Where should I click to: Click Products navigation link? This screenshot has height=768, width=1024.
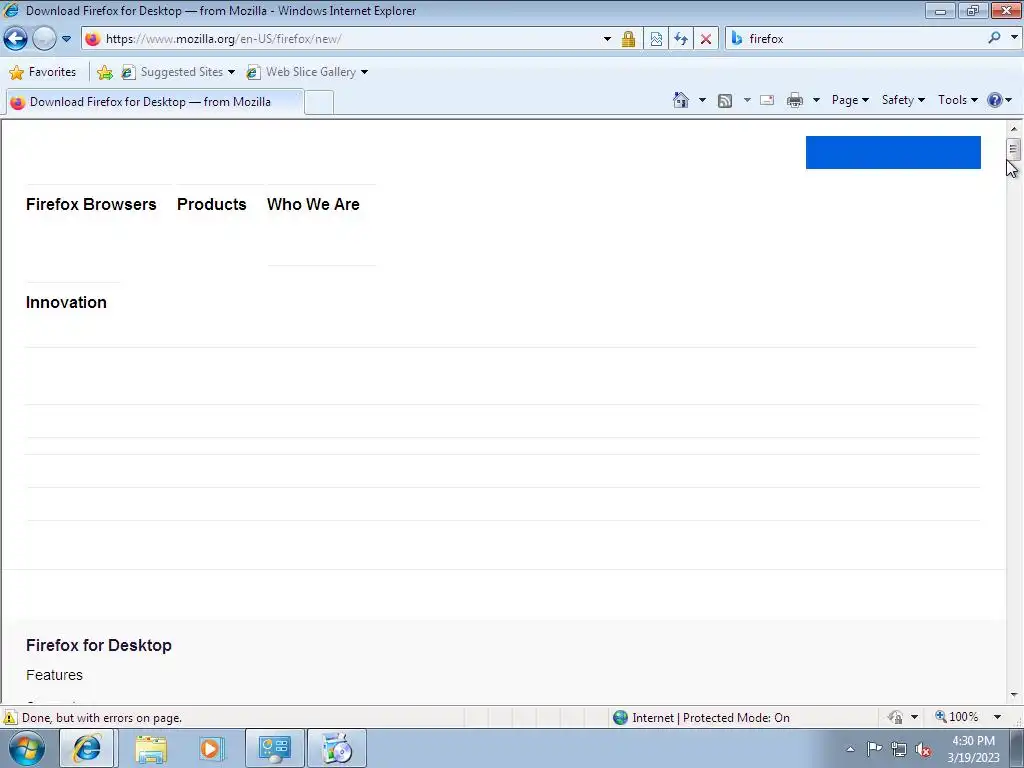tap(212, 204)
